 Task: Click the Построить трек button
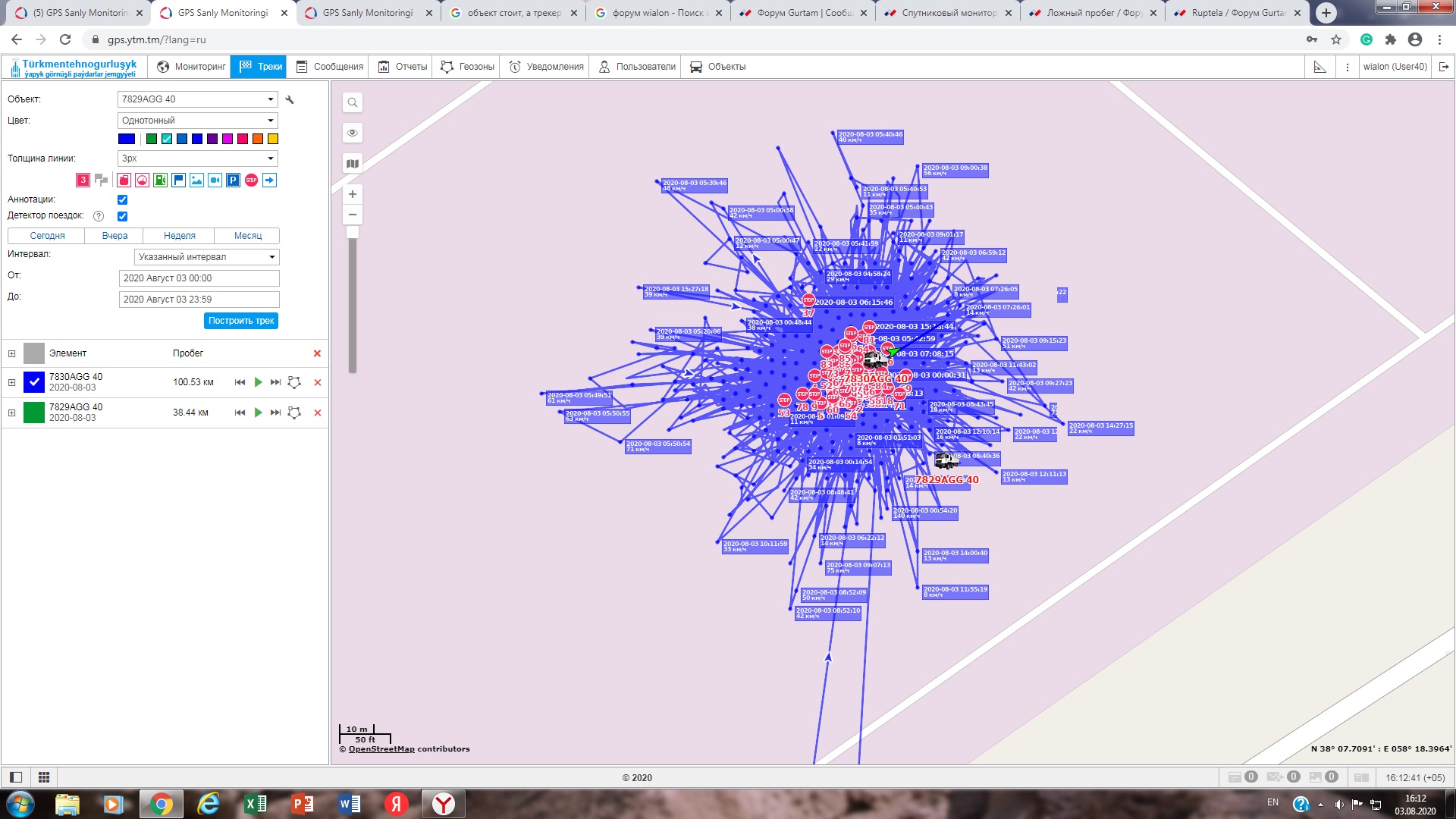241,321
